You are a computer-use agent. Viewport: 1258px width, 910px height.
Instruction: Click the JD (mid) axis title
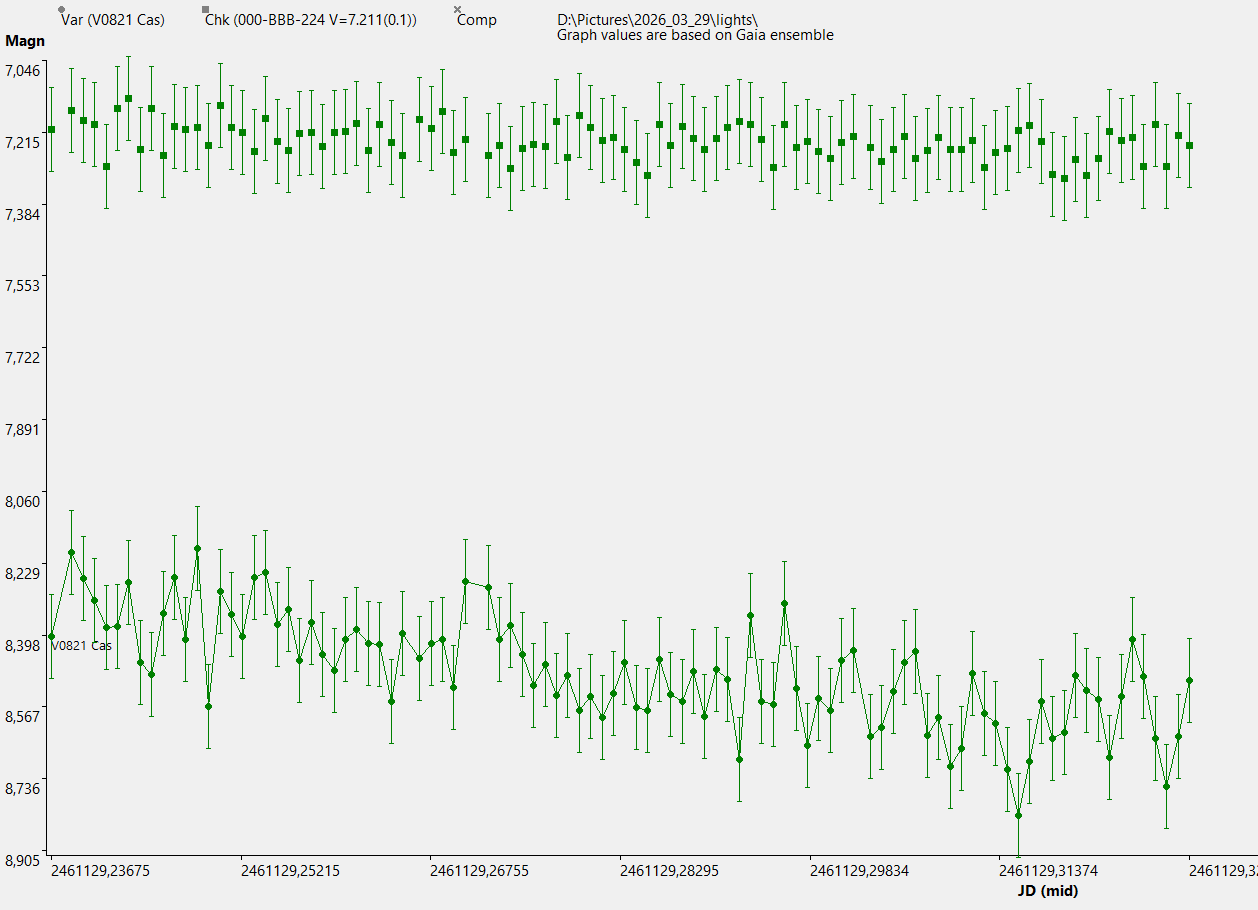click(x=1044, y=890)
